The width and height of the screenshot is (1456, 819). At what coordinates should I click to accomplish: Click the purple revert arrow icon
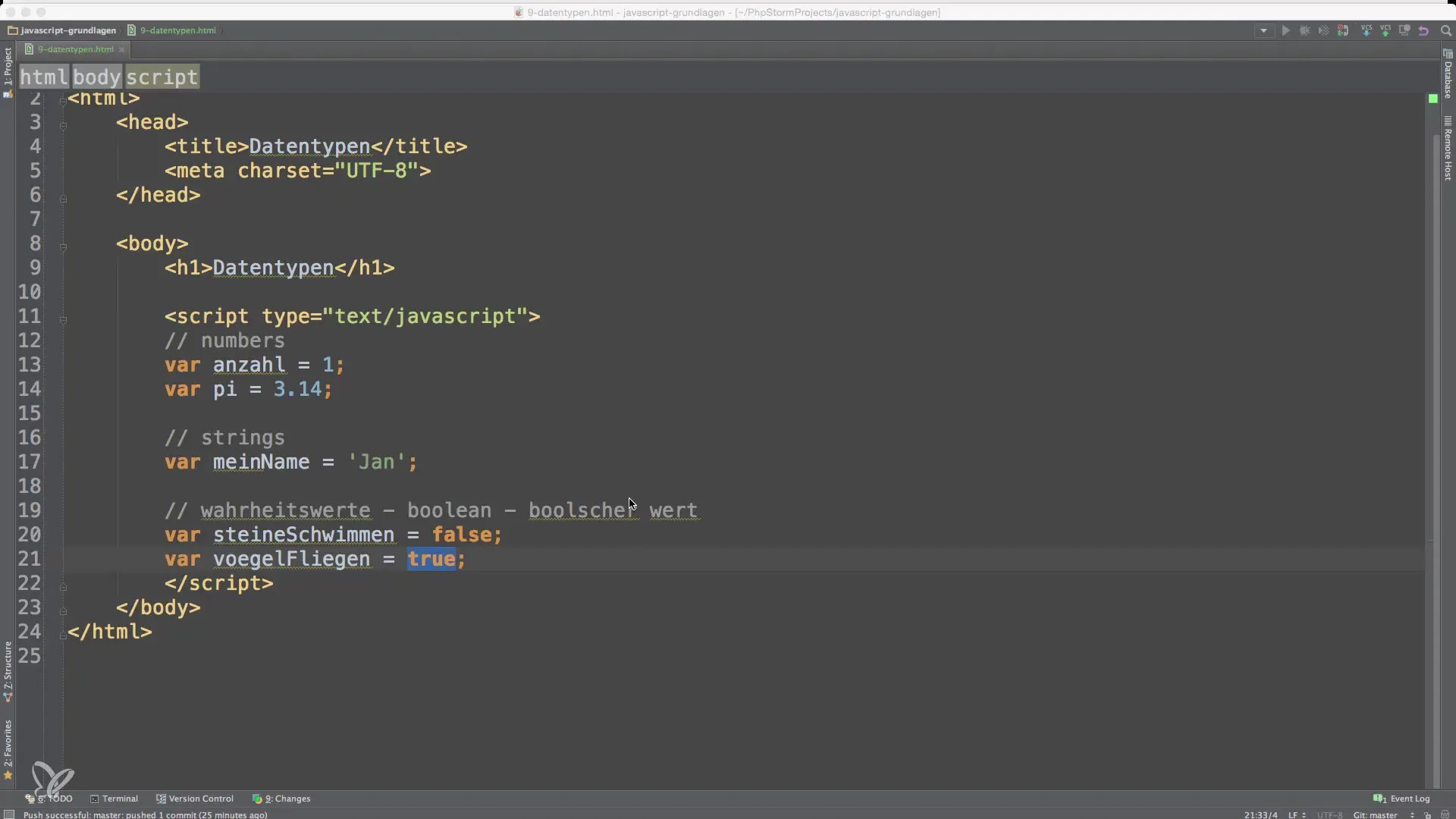point(1423,31)
